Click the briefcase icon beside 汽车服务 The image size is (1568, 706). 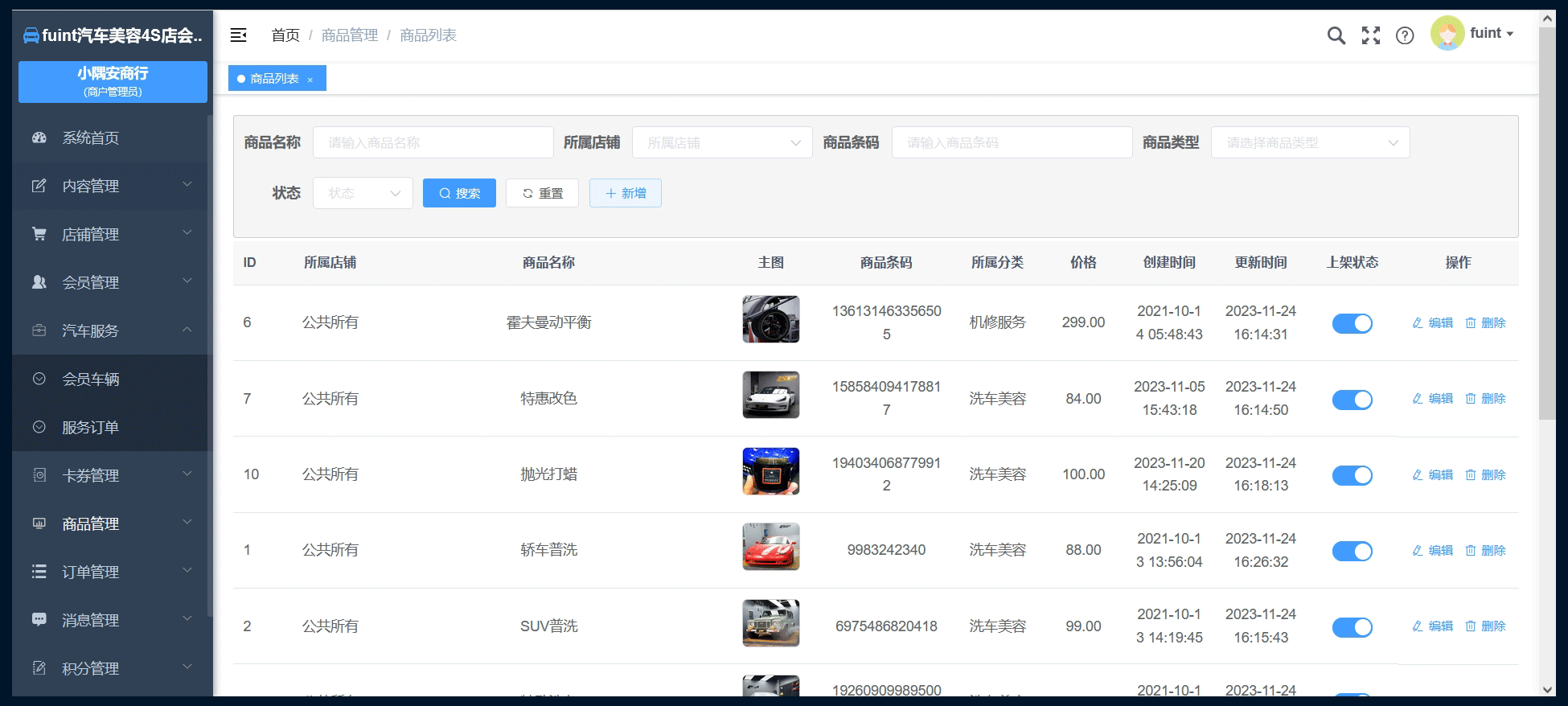[x=39, y=330]
